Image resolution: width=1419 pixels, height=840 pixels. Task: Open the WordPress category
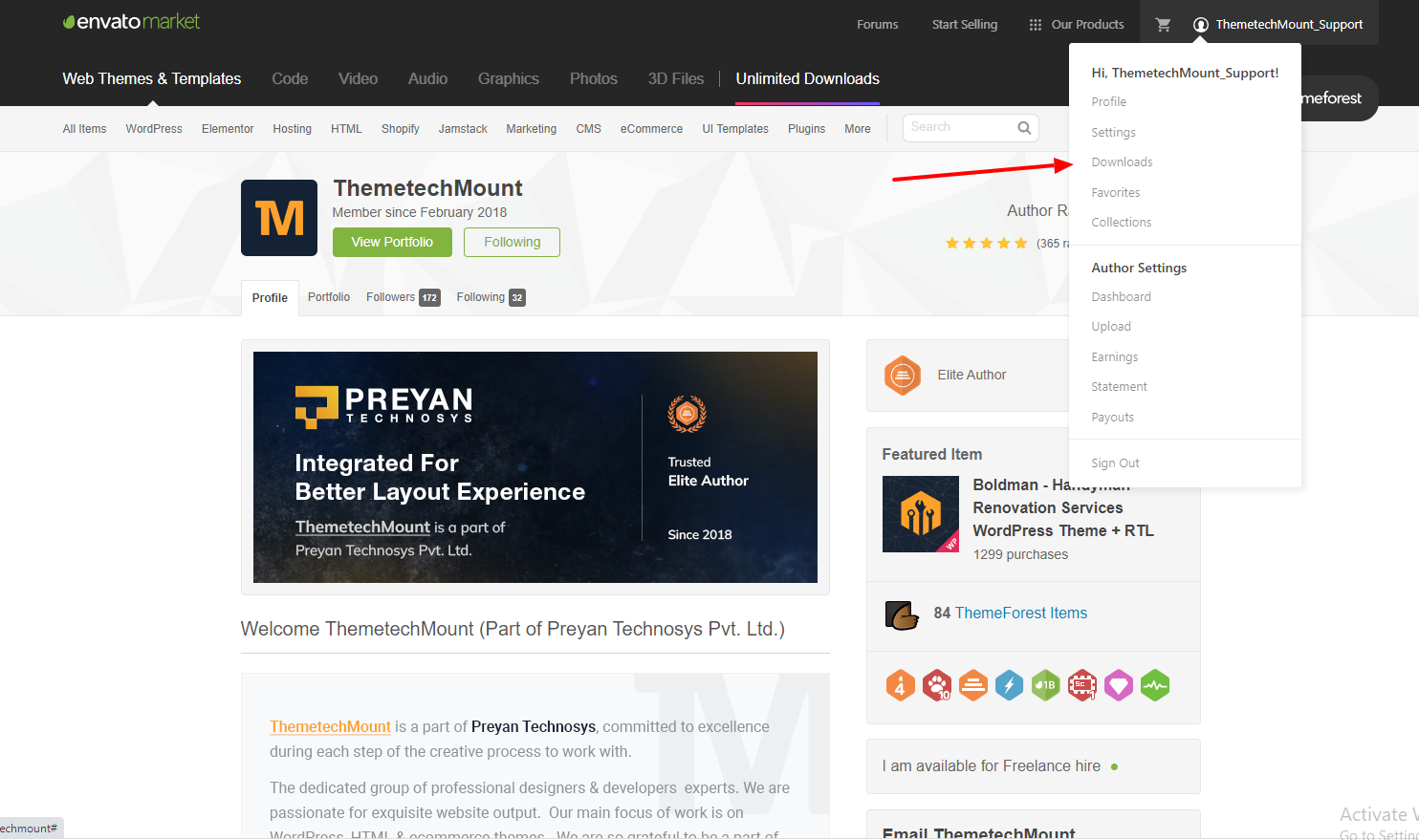[154, 129]
